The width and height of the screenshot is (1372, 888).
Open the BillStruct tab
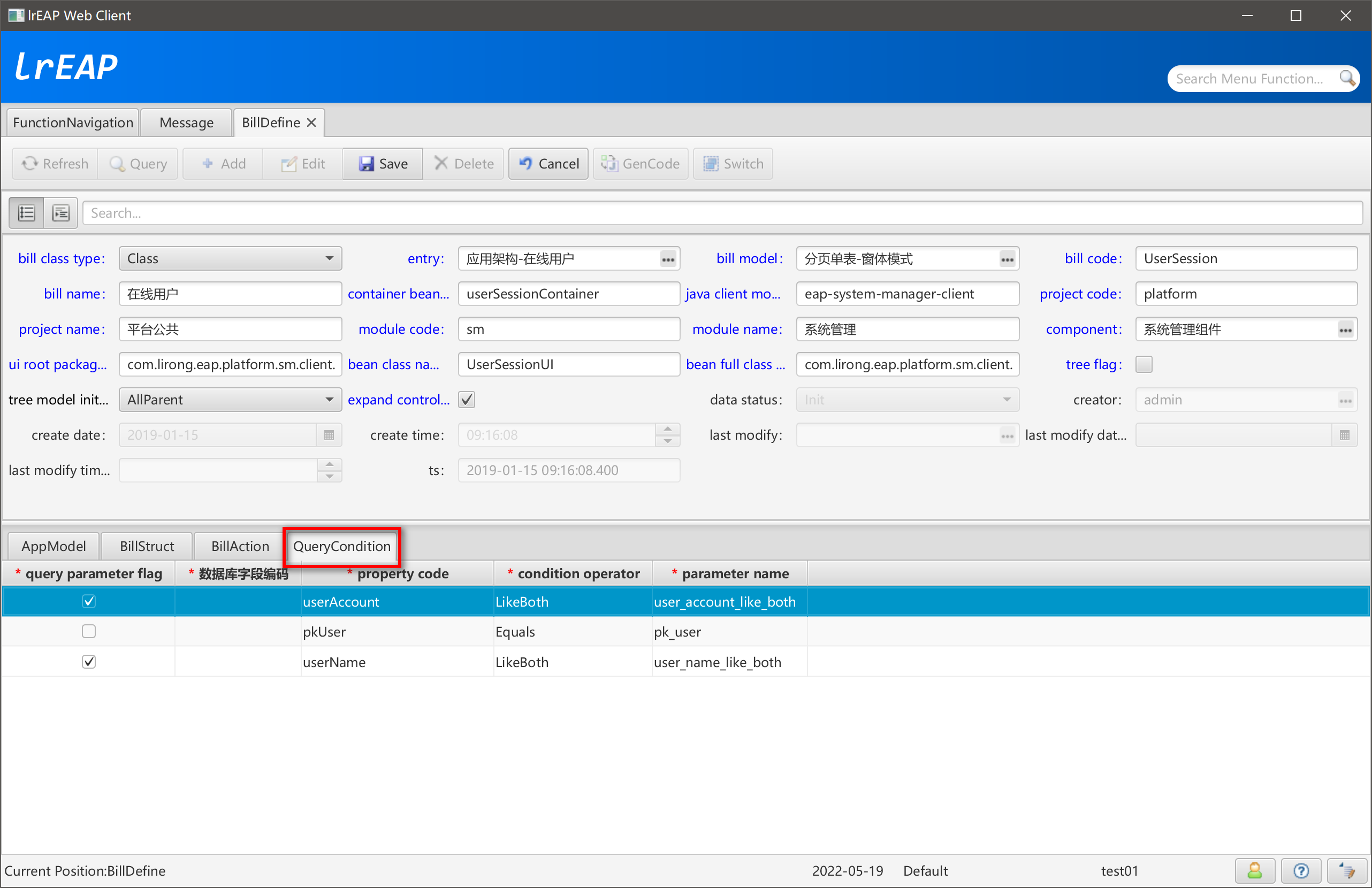(x=147, y=546)
